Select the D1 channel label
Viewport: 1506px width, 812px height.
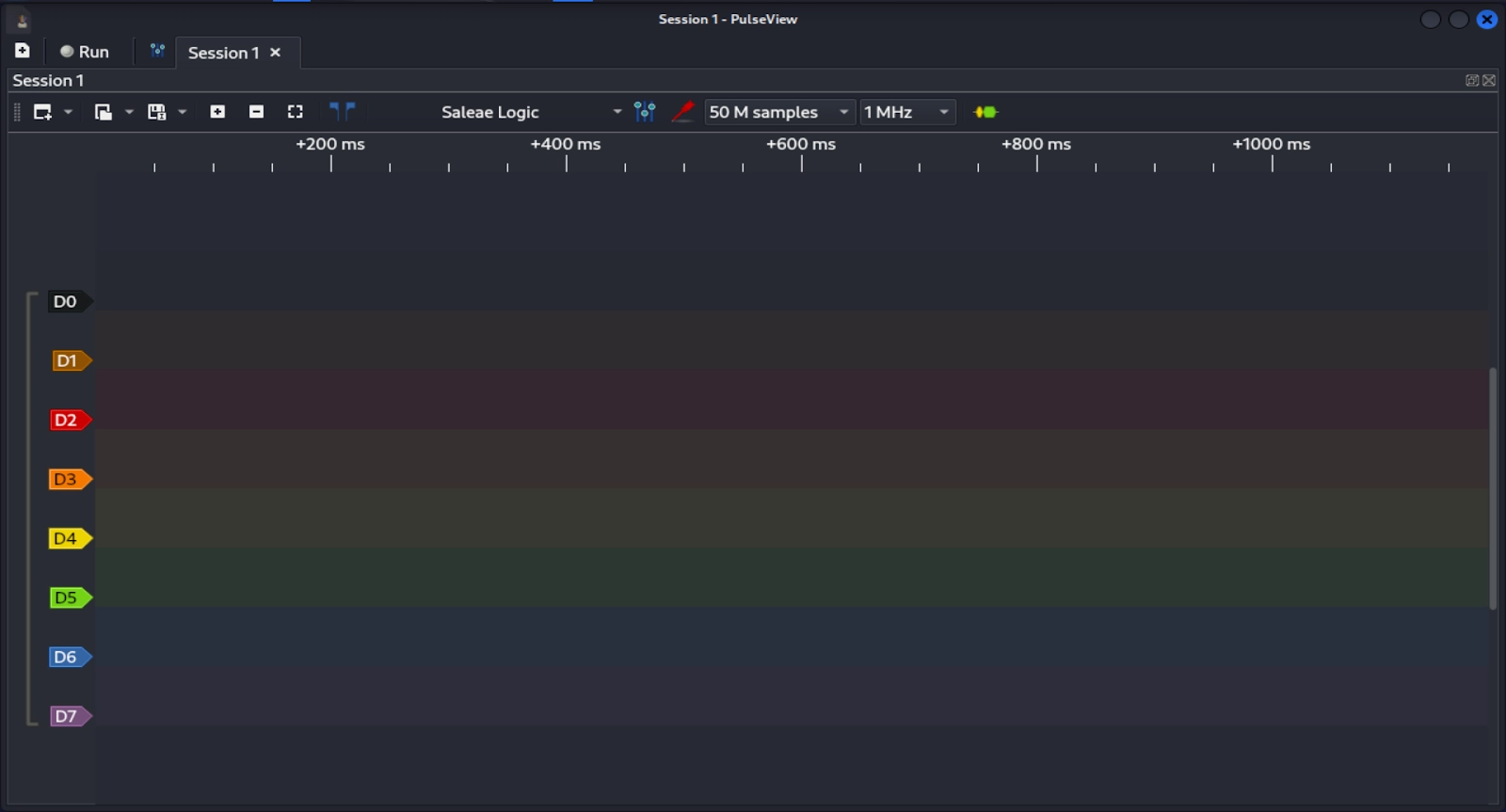tap(71, 361)
